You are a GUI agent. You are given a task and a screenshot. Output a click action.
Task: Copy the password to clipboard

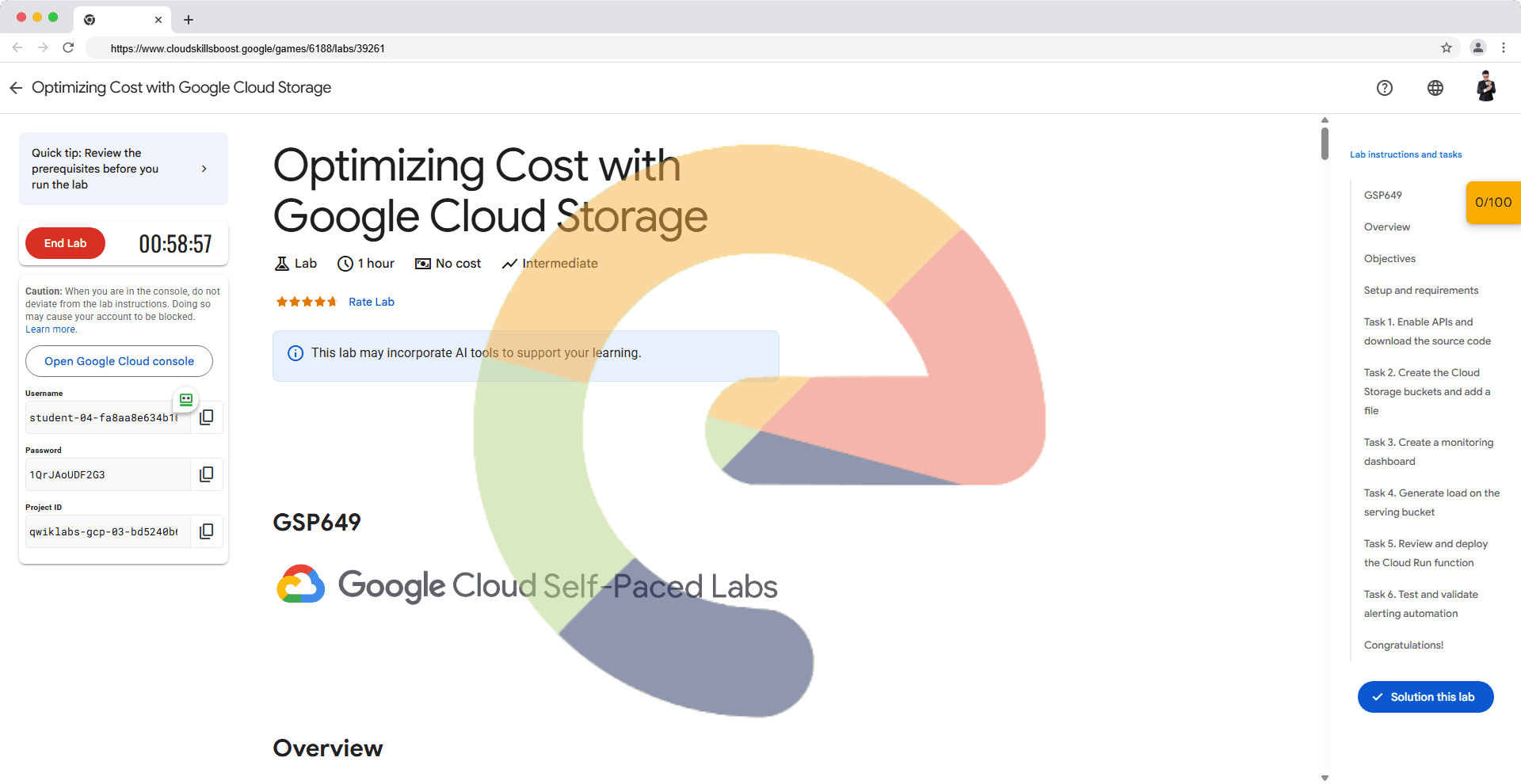[206, 474]
